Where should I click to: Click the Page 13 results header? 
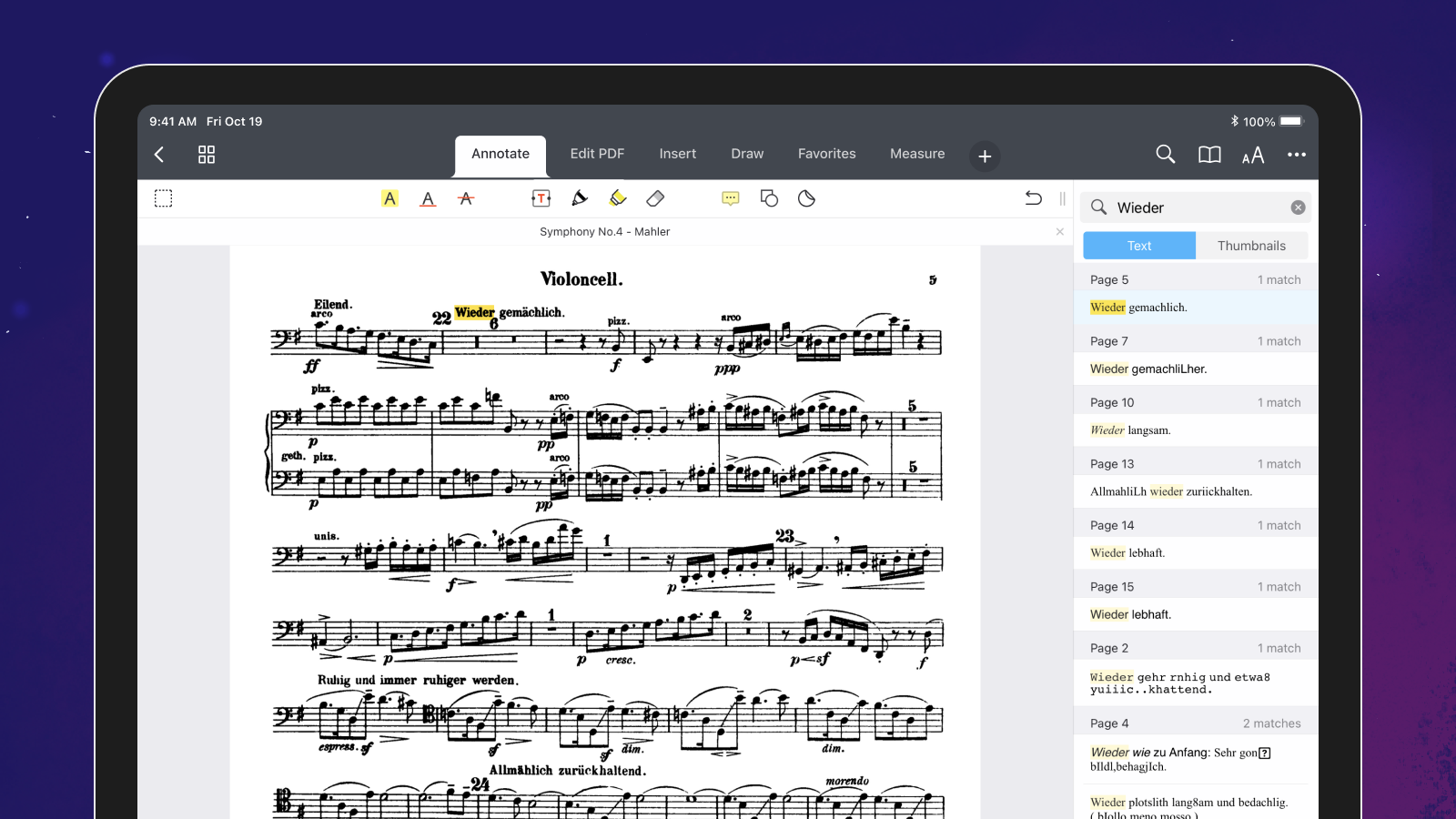click(1196, 464)
